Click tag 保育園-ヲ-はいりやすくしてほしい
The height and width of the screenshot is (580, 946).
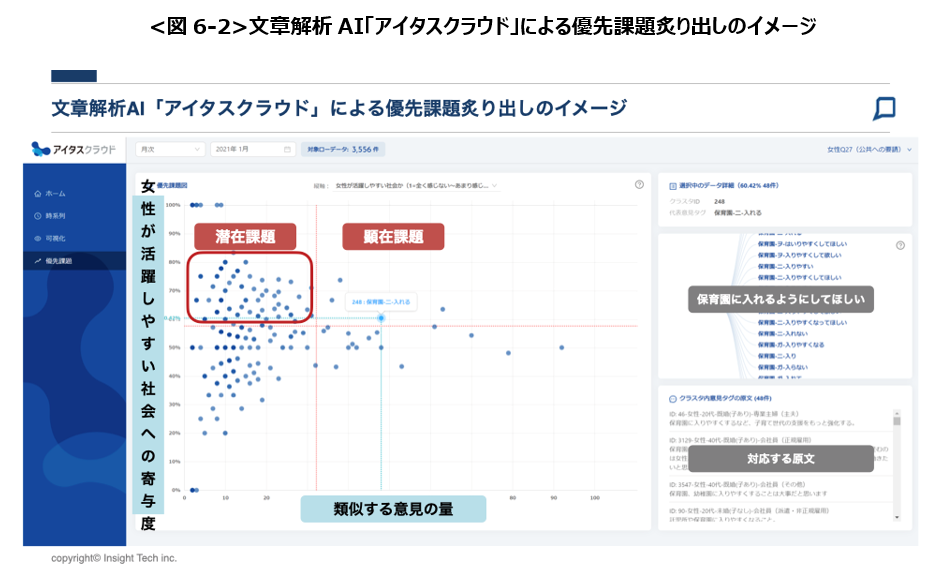click(x=802, y=244)
